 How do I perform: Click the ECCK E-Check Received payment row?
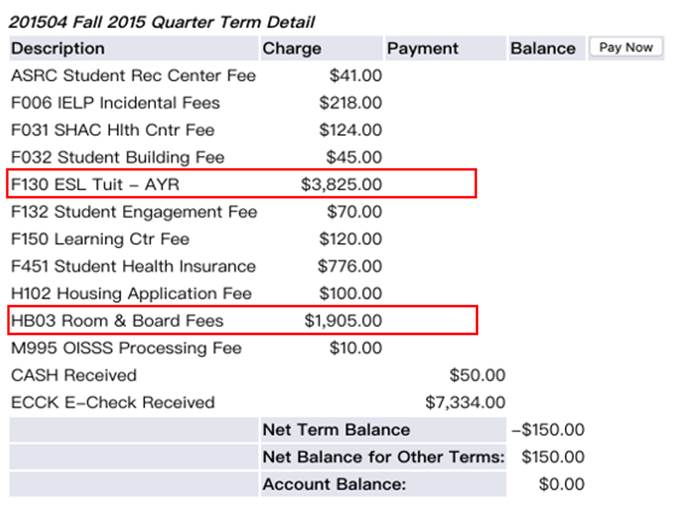click(112, 402)
